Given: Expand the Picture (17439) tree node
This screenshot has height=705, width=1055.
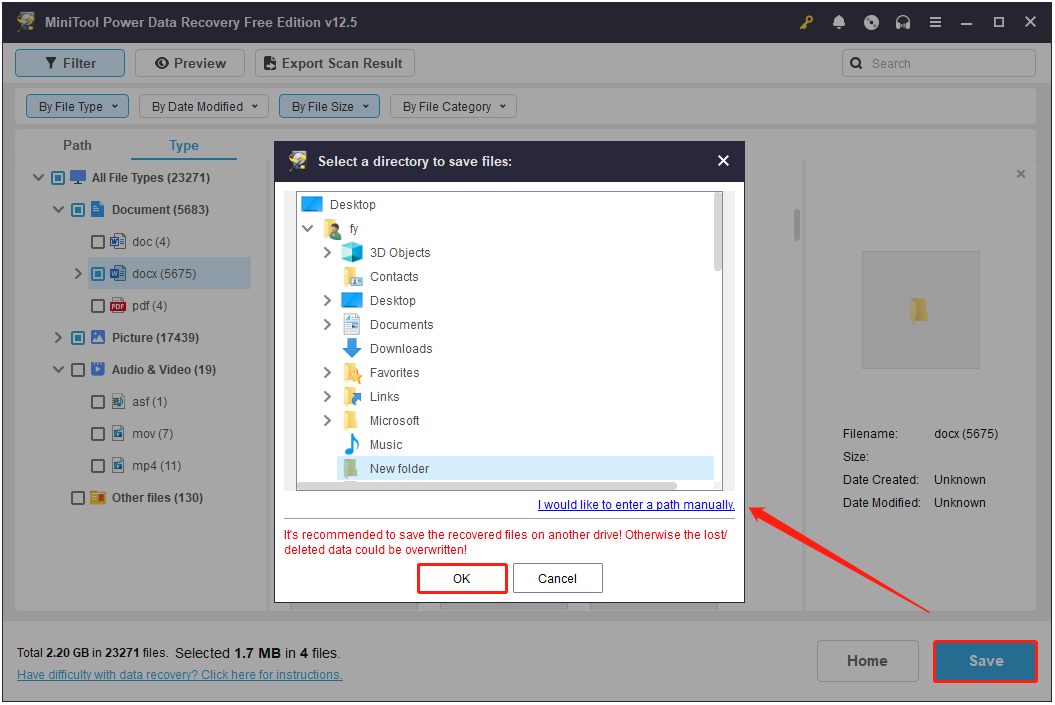Looking at the screenshot, I should [x=58, y=337].
